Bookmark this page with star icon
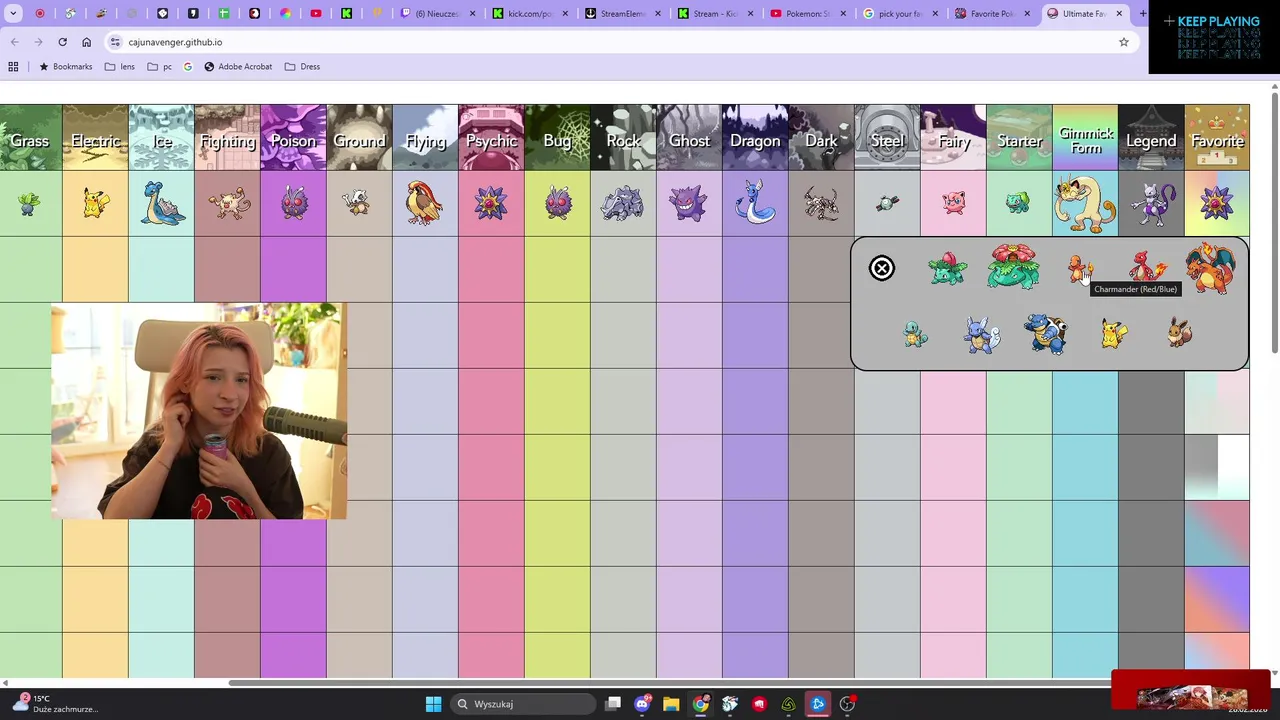1280x720 pixels. click(1123, 42)
